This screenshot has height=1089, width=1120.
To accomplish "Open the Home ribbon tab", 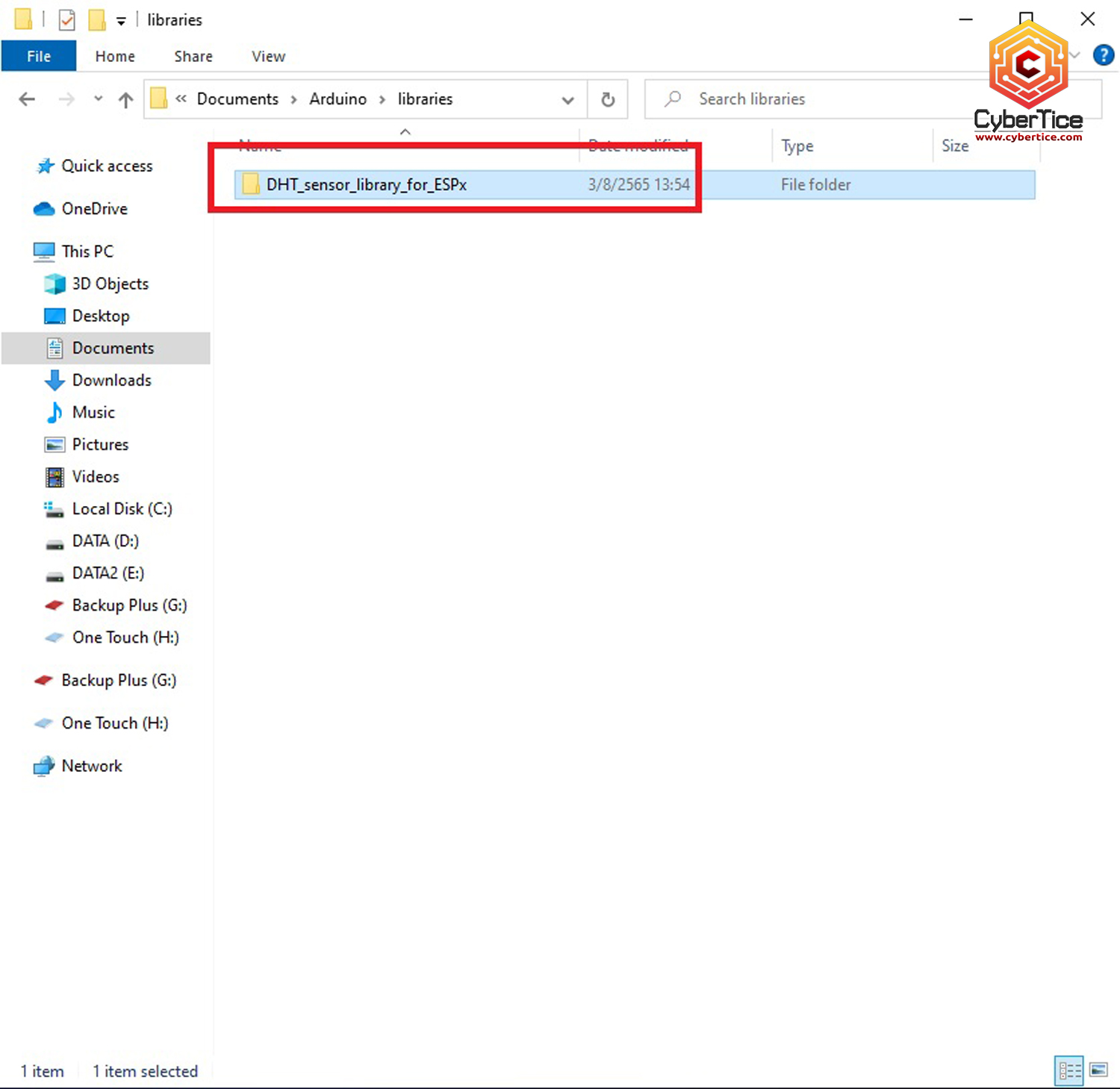I will [115, 56].
